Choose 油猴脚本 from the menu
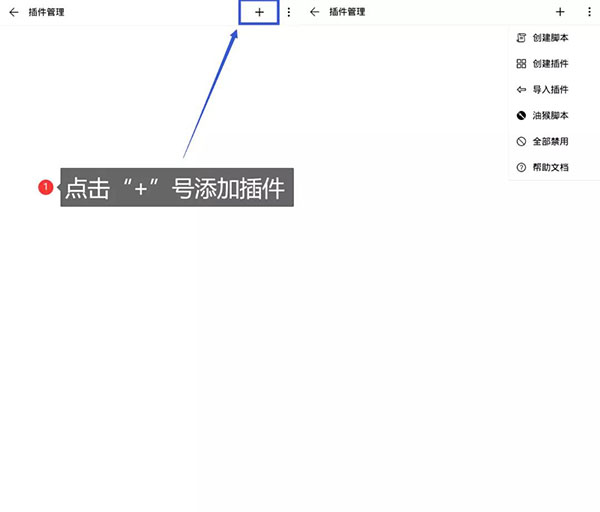The image size is (600, 512). click(x=554, y=115)
